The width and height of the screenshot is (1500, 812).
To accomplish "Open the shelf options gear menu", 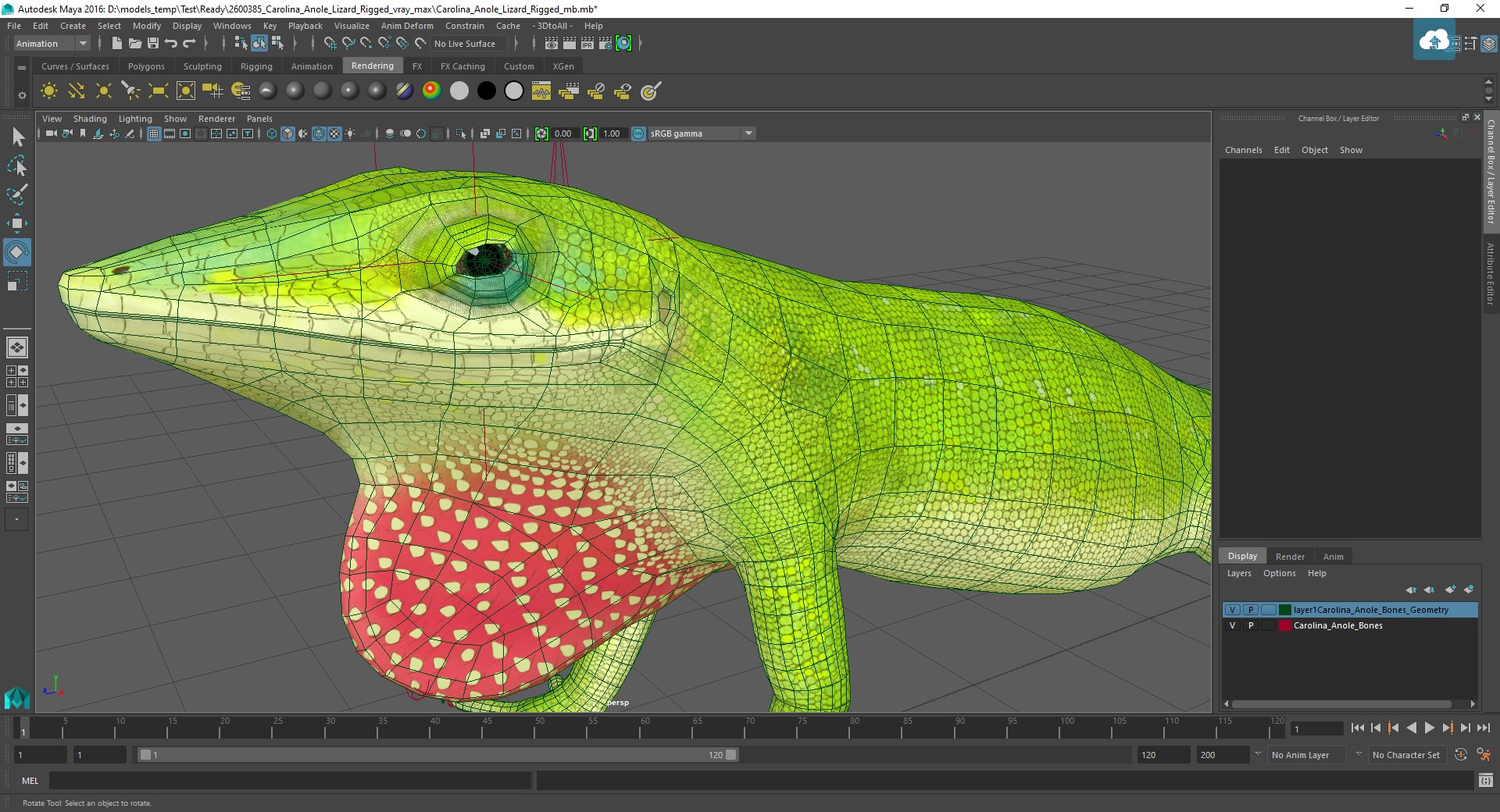I will 22,95.
